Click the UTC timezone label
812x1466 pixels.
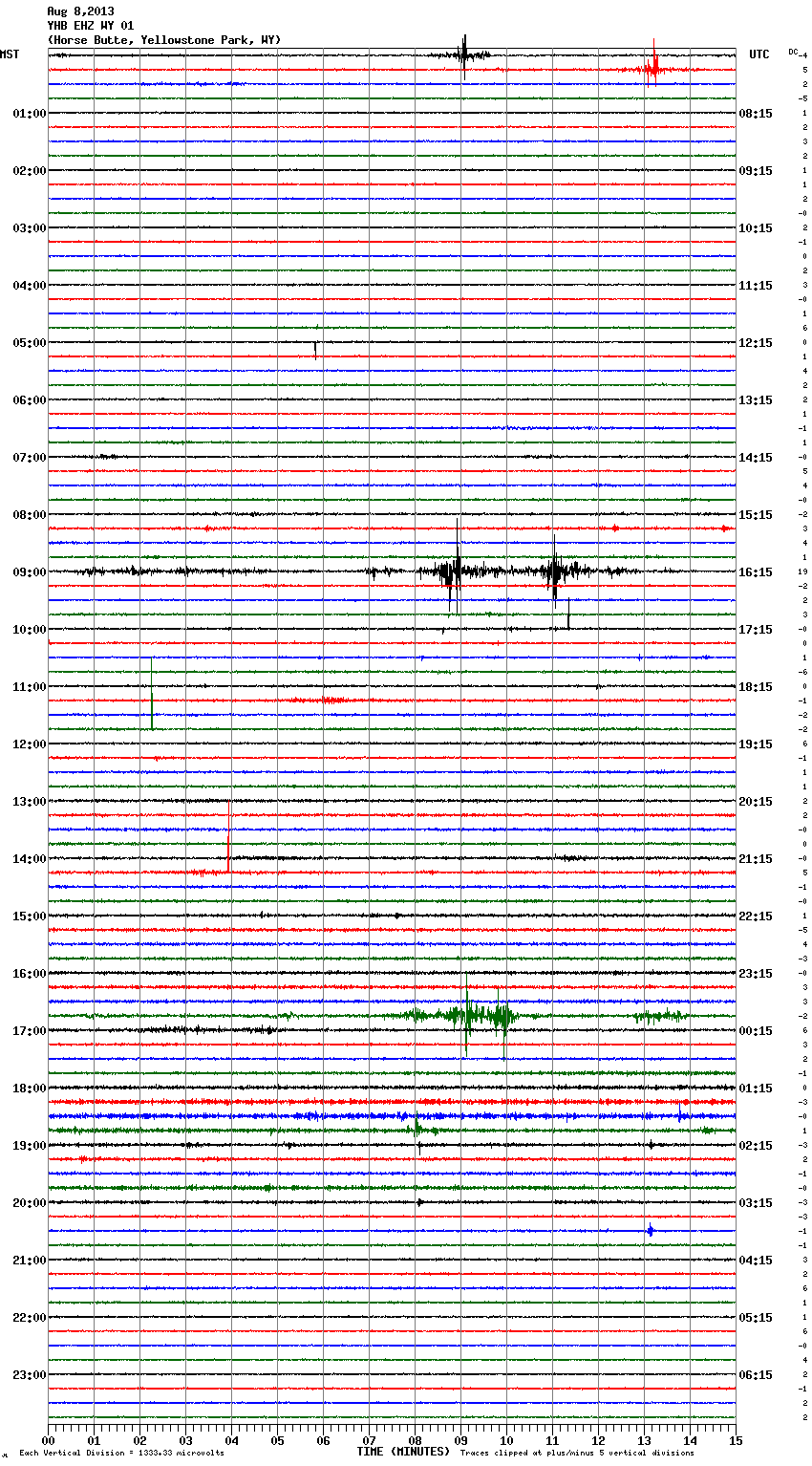coord(759,54)
